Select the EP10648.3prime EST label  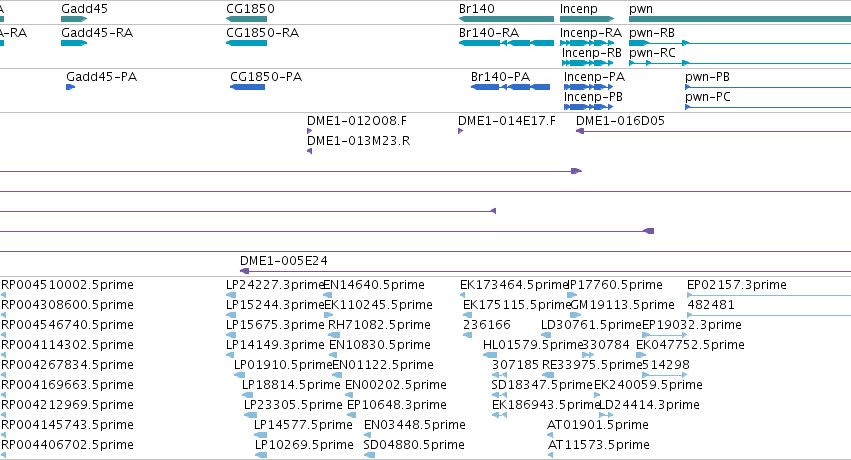397,405
